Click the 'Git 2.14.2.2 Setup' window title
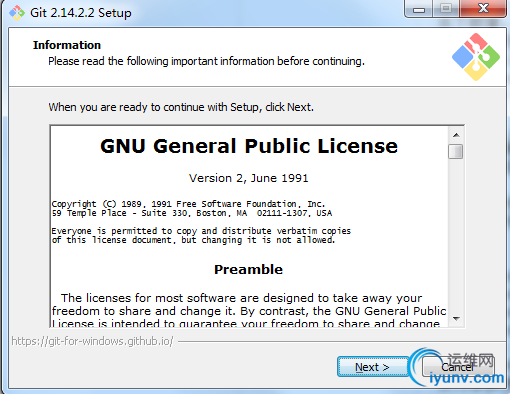Image resolution: width=510 pixels, height=394 pixels. (x=81, y=13)
